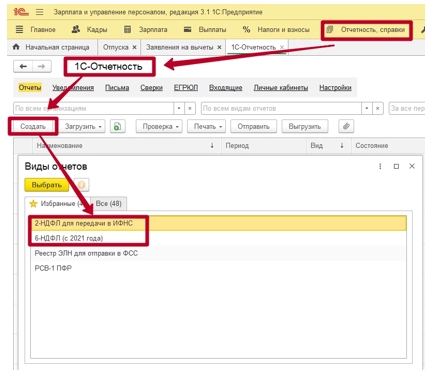Click the Отправить button
Viewport: 429px width, 380px height.
point(253,127)
